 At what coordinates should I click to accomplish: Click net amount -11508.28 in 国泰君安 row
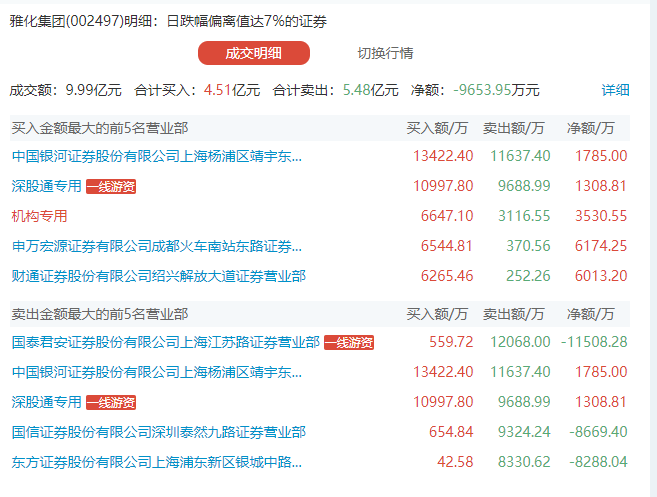click(x=594, y=342)
